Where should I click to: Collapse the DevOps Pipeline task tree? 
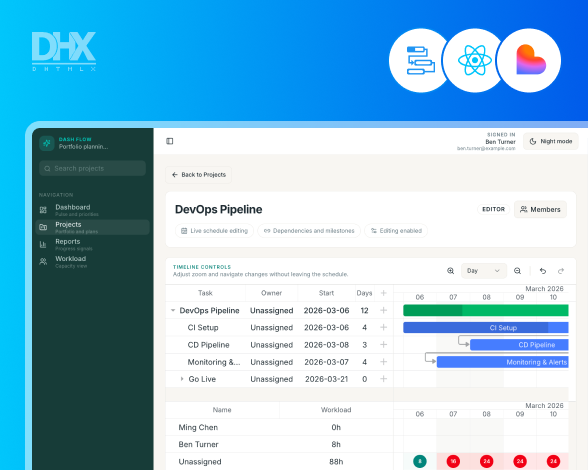[173, 310]
